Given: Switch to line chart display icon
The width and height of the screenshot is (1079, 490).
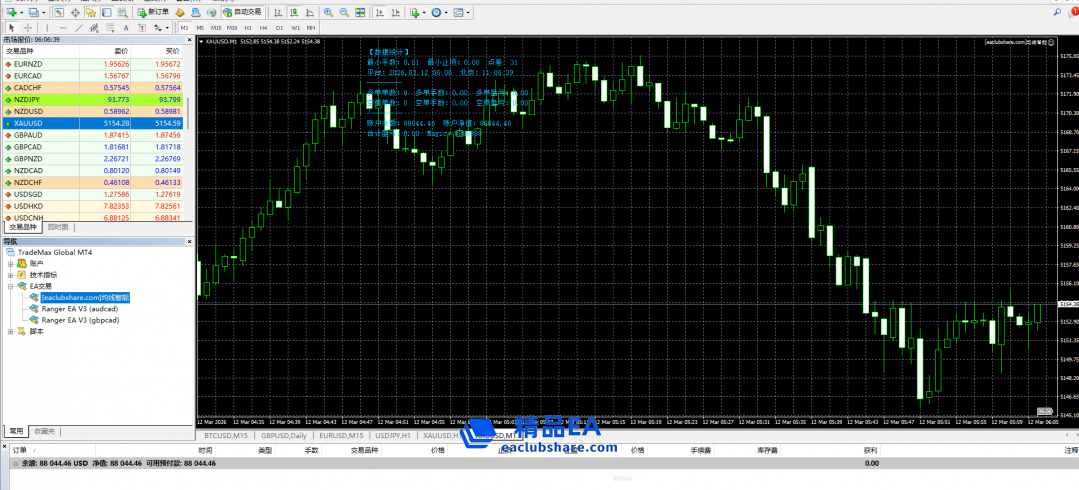Looking at the screenshot, I should click(310, 12).
